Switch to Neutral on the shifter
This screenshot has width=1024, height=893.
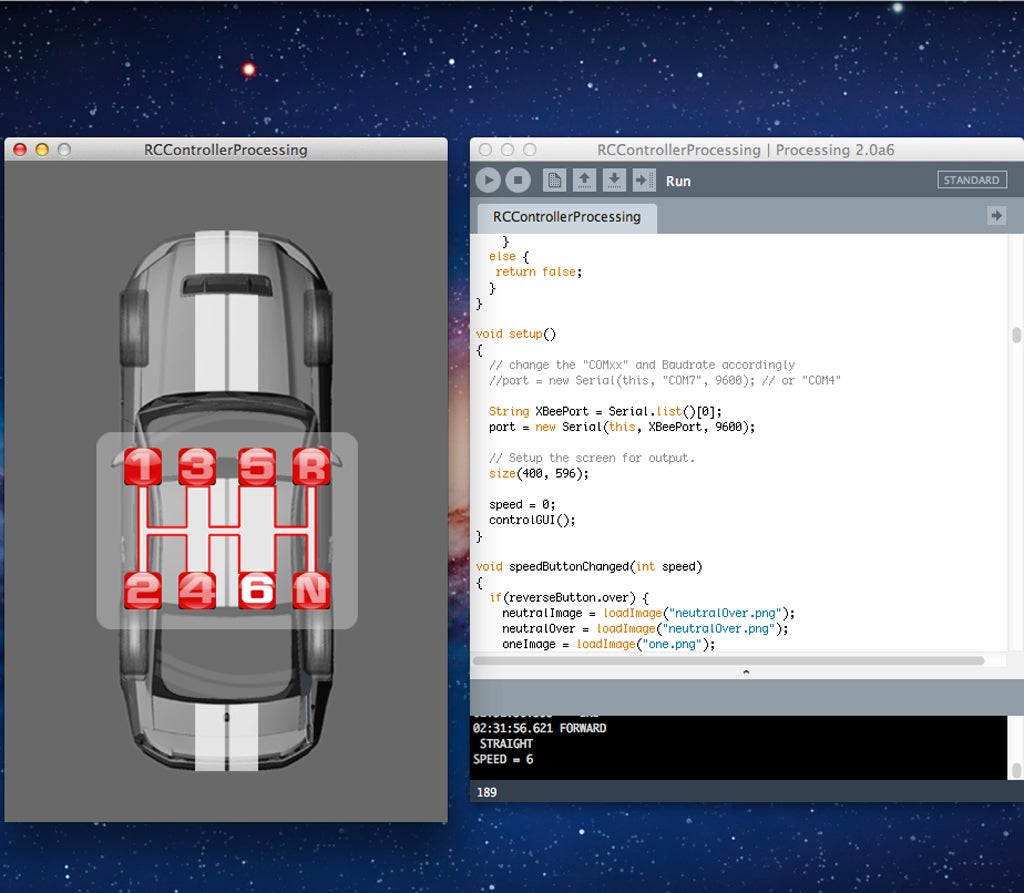click(311, 592)
